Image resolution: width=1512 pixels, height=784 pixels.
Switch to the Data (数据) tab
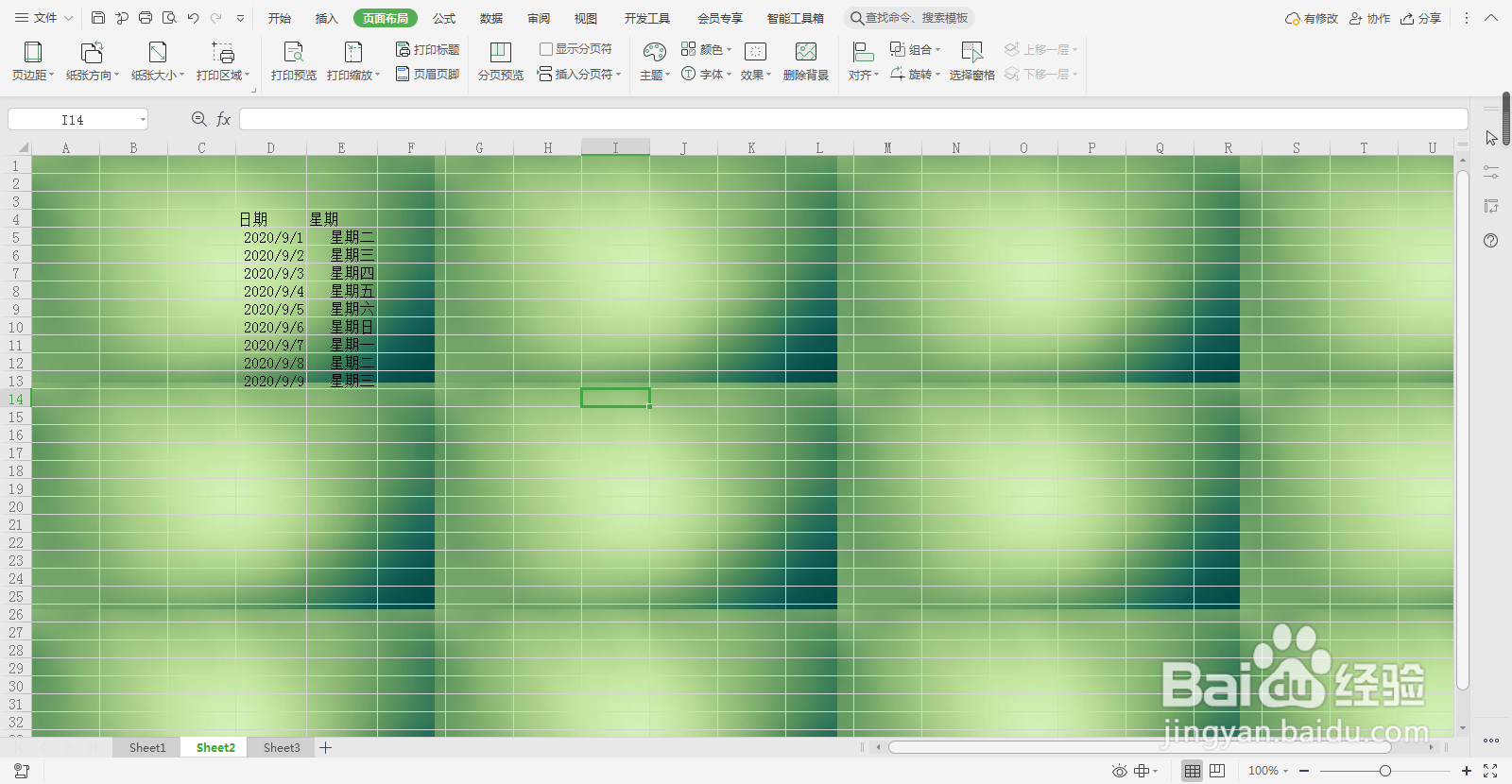tap(491, 18)
